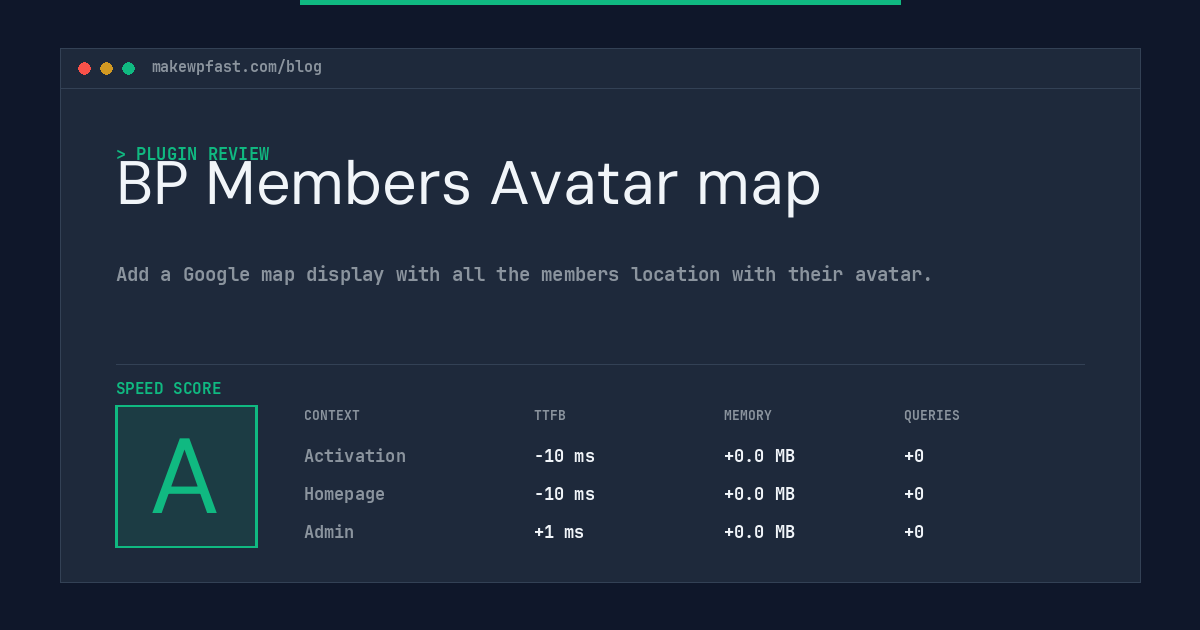The width and height of the screenshot is (1200, 630).
Task: Select the Admin row label
Action: point(329,532)
